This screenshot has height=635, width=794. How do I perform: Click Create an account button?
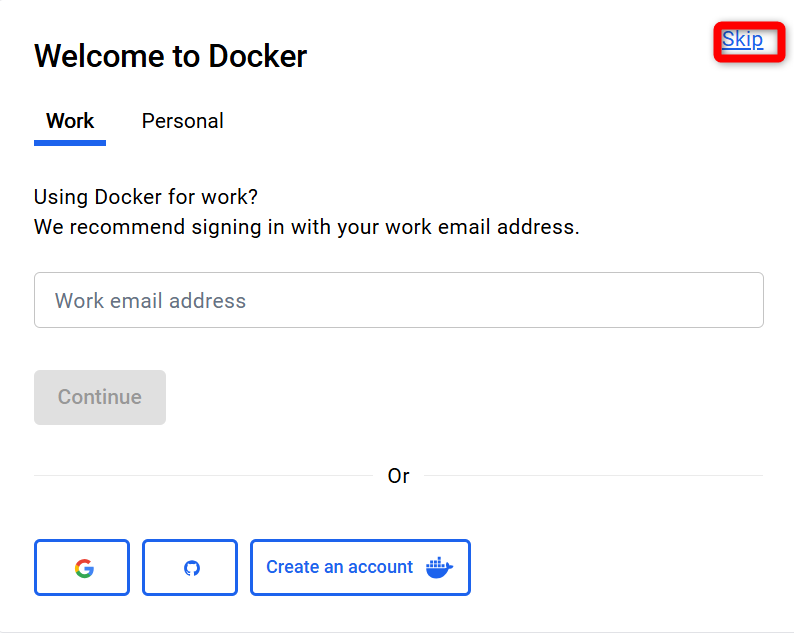360,567
